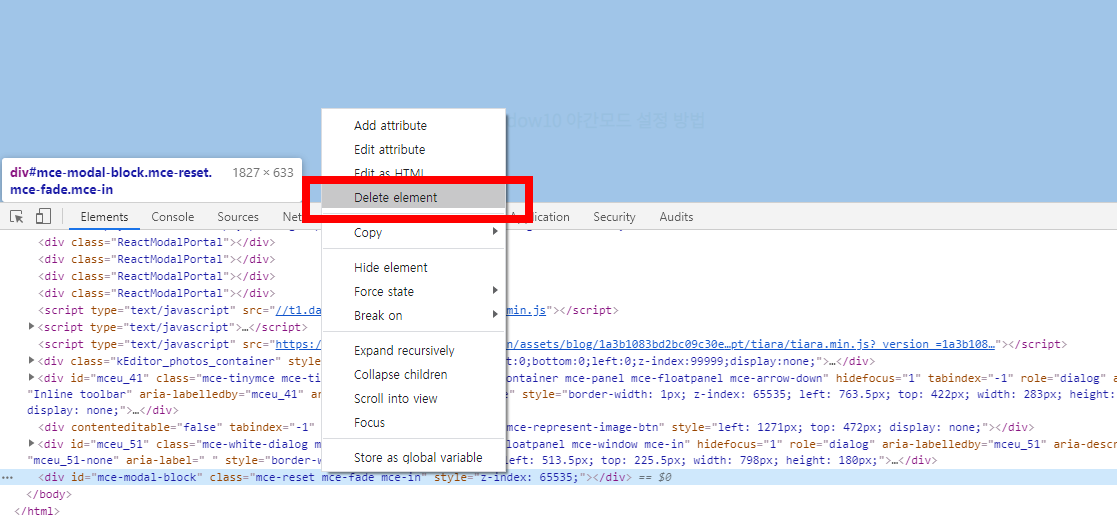This screenshot has width=1117, height=515.
Task: Open the Audits tab
Action: (676, 217)
